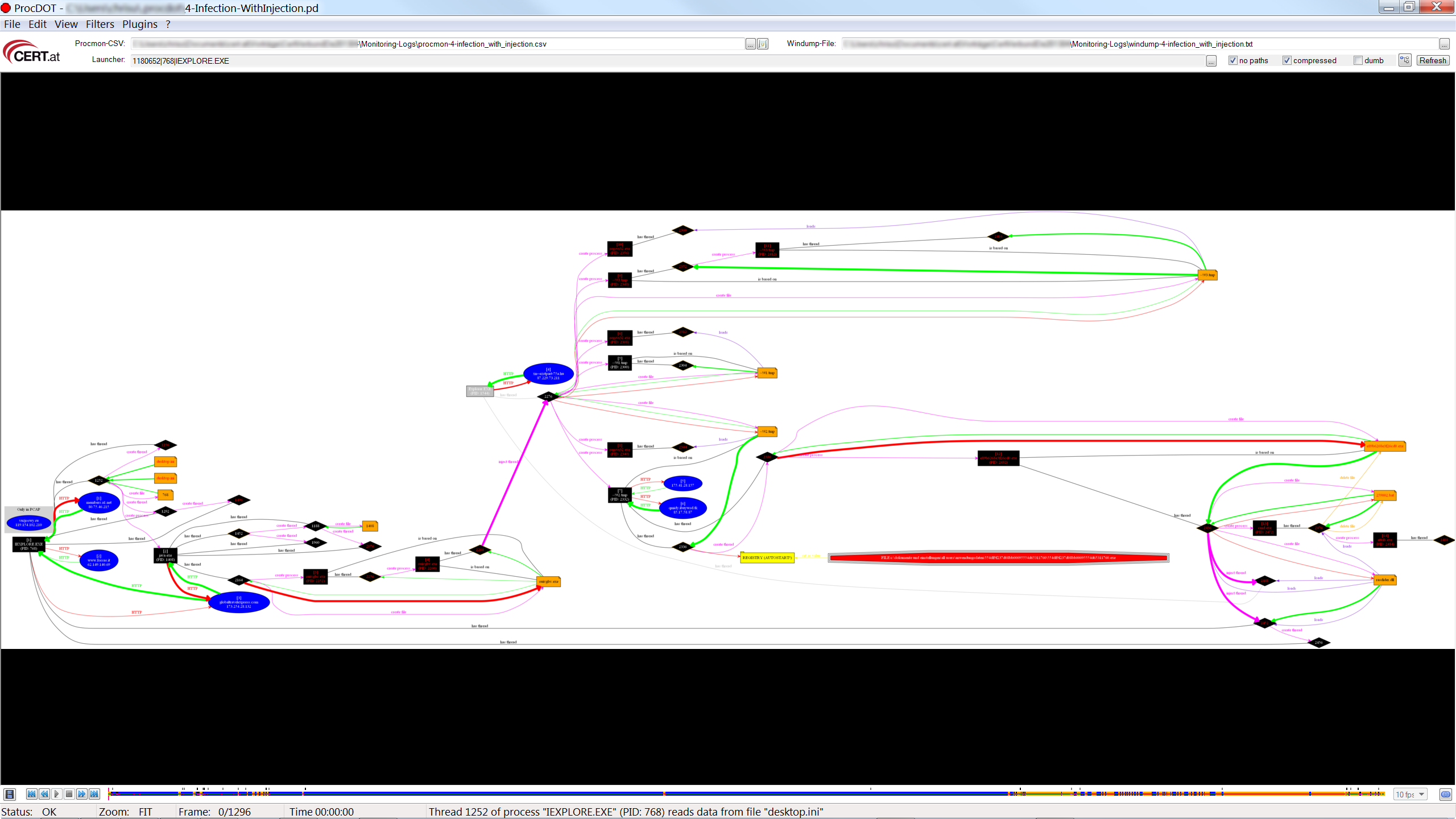Viewport: 1456px width, 819px height.
Task: Select the orange 768 file node
Action: (166, 495)
